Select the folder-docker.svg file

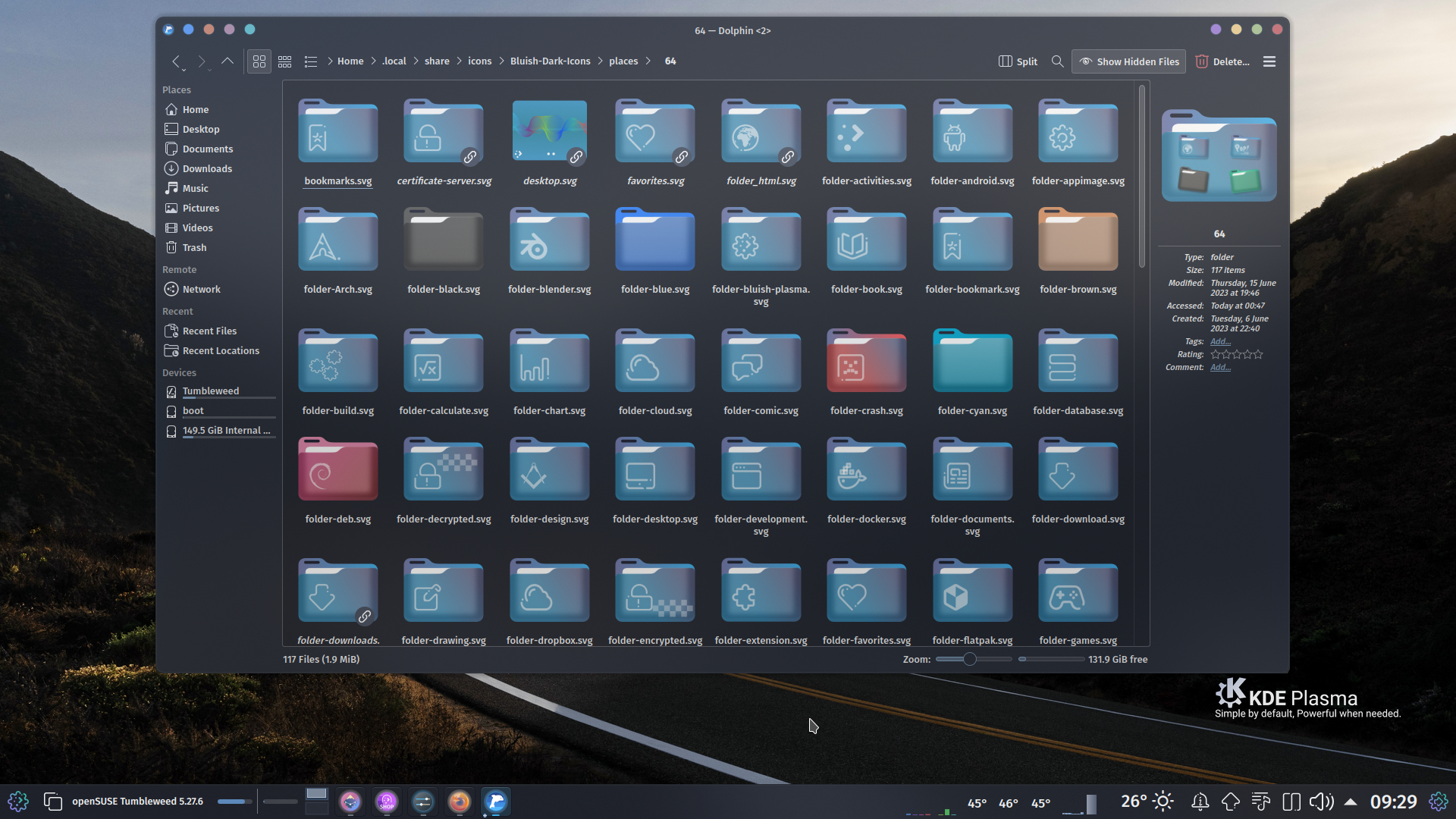[866, 470]
